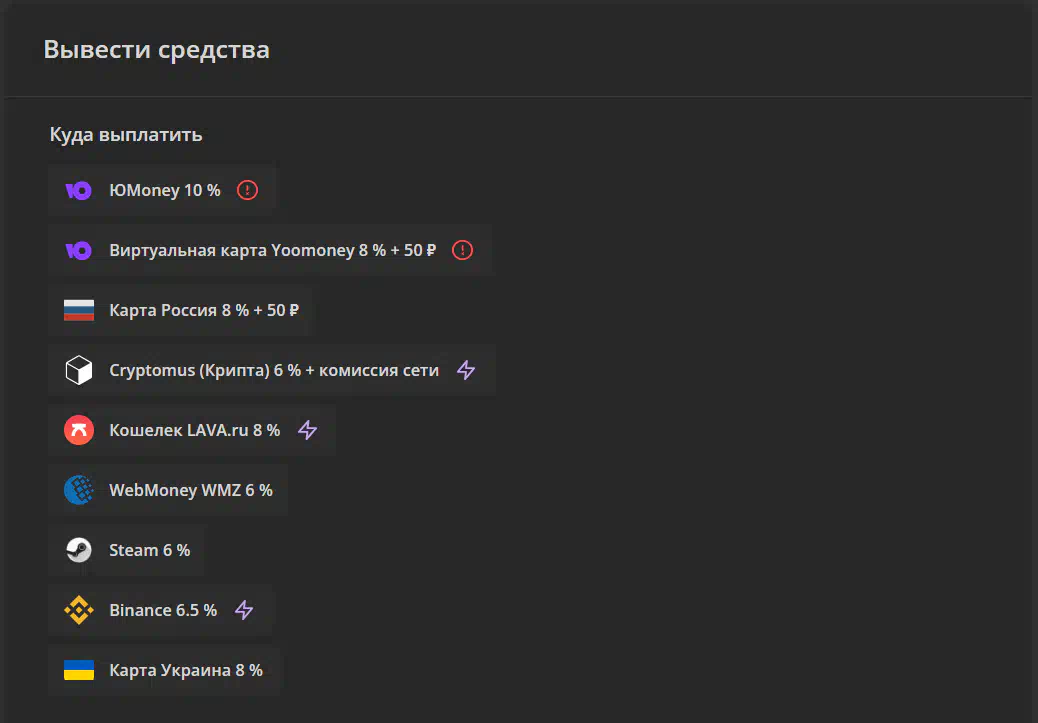Choose Карта Украина 8 % option
The image size is (1038, 723).
164,670
